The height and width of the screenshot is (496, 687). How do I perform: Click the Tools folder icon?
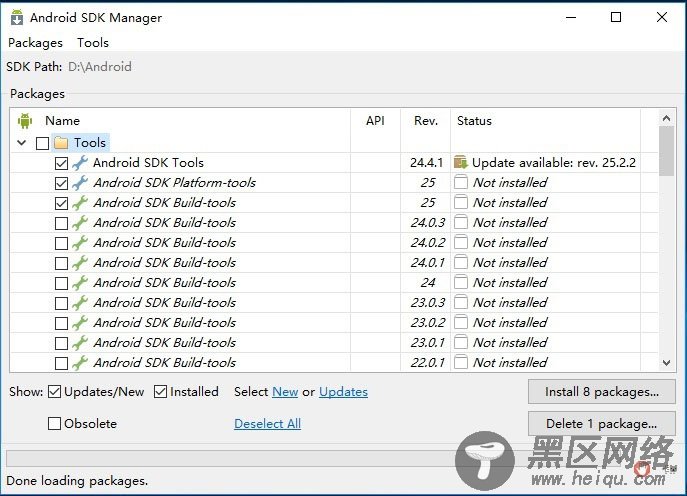[61, 143]
